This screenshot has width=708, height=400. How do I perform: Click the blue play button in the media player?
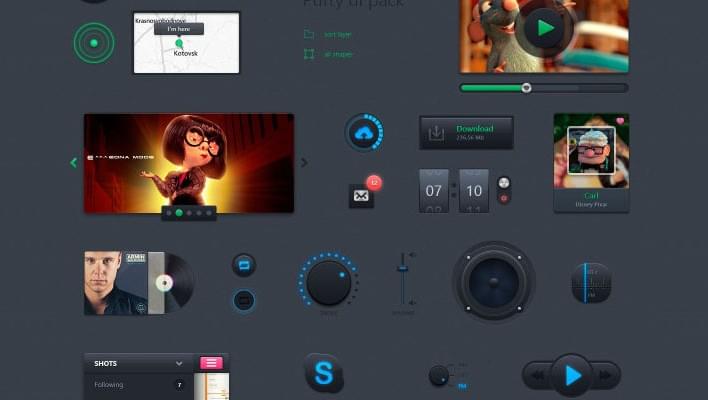(x=572, y=376)
